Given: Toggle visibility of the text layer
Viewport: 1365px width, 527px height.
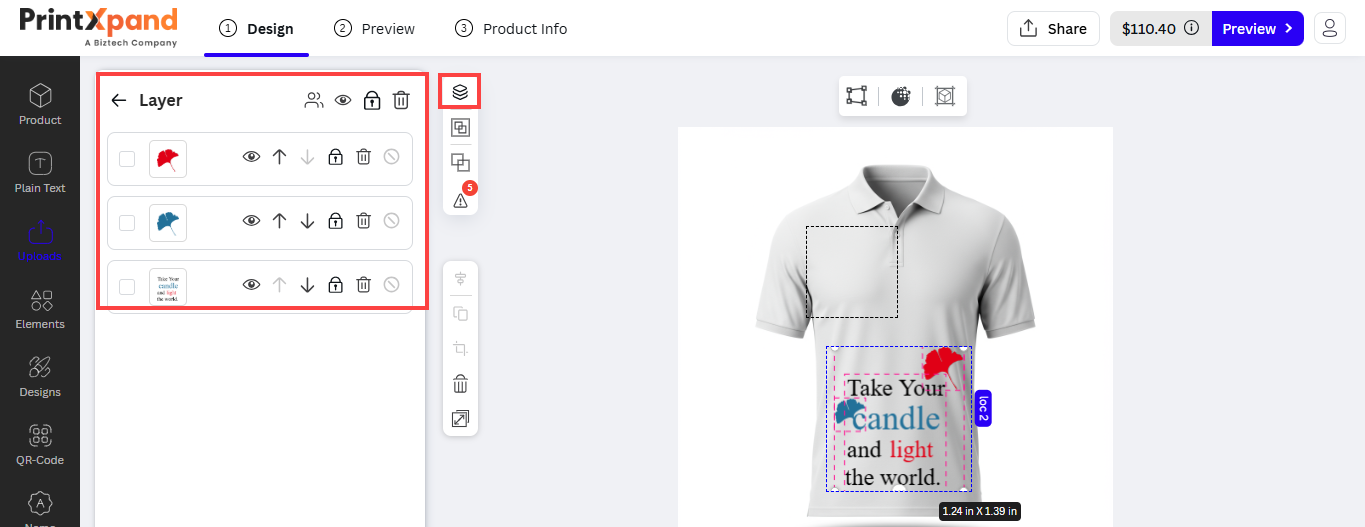Looking at the screenshot, I should [251, 285].
